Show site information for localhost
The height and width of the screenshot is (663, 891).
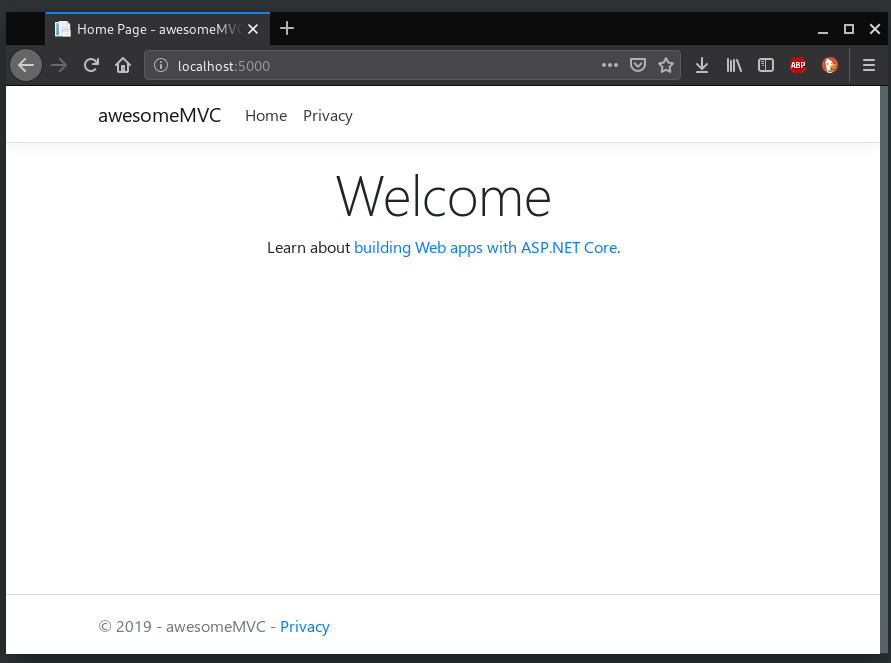coord(161,65)
